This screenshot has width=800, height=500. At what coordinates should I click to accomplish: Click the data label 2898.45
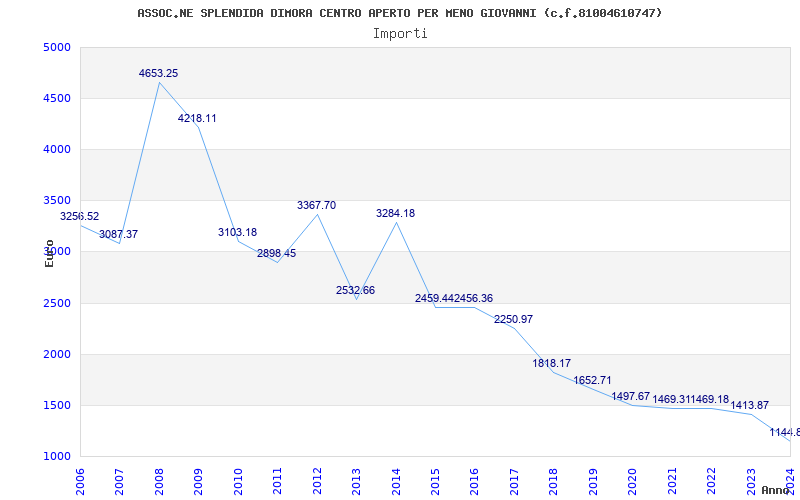click(x=277, y=254)
